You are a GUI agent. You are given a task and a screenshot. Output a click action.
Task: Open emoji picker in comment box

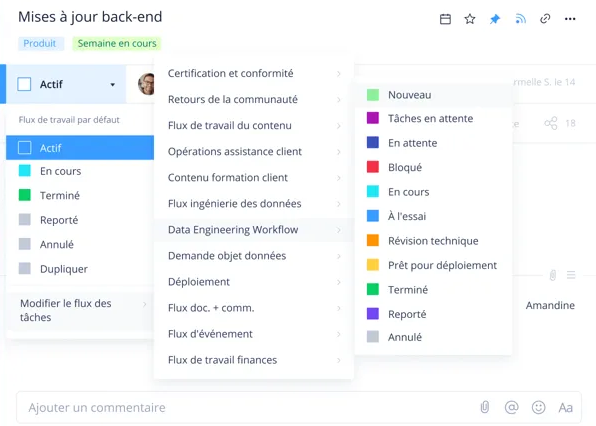point(538,407)
